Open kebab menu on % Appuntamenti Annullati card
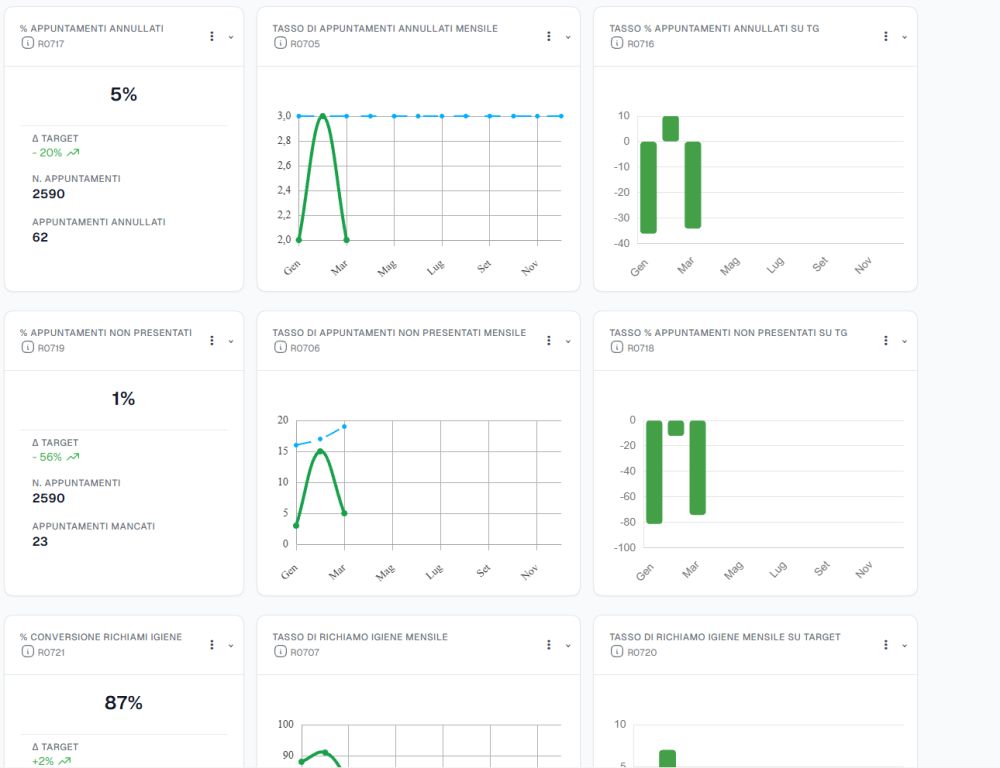 point(212,36)
